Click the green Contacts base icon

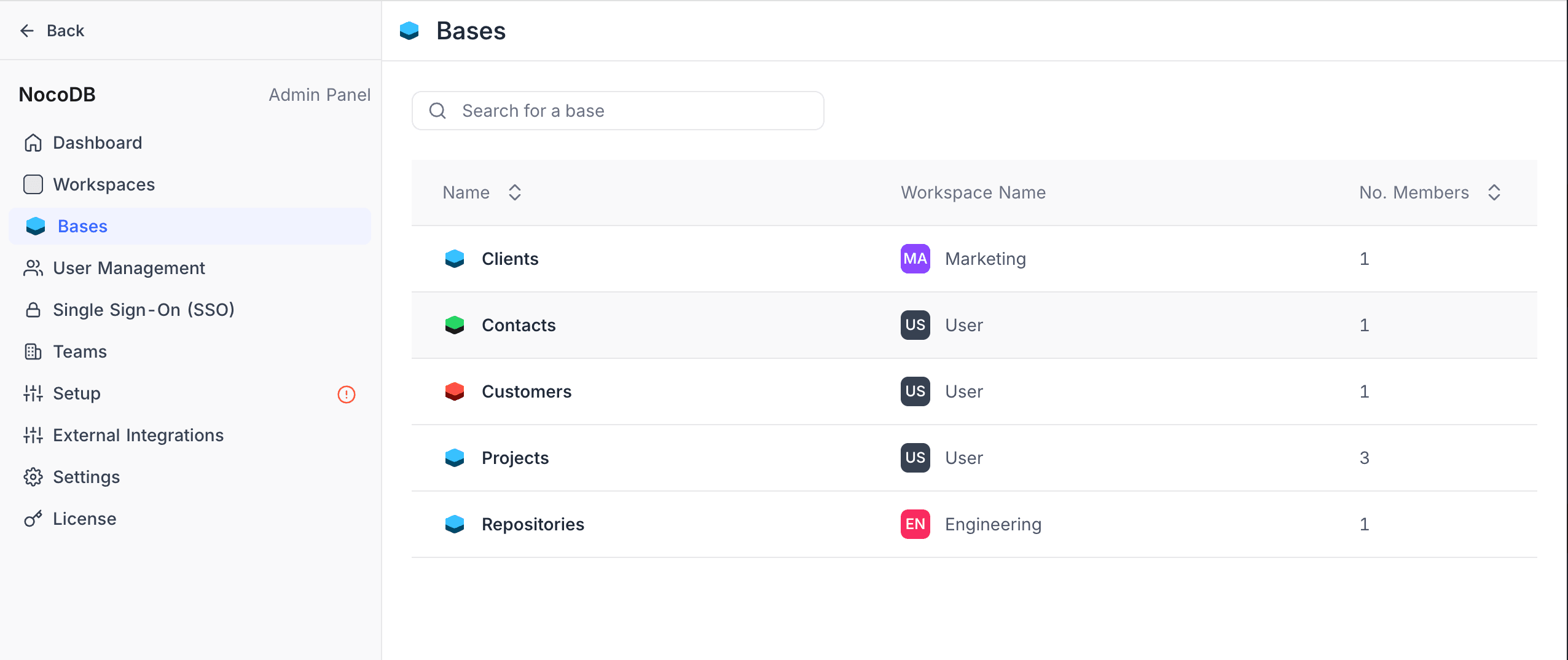pos(455,325)
